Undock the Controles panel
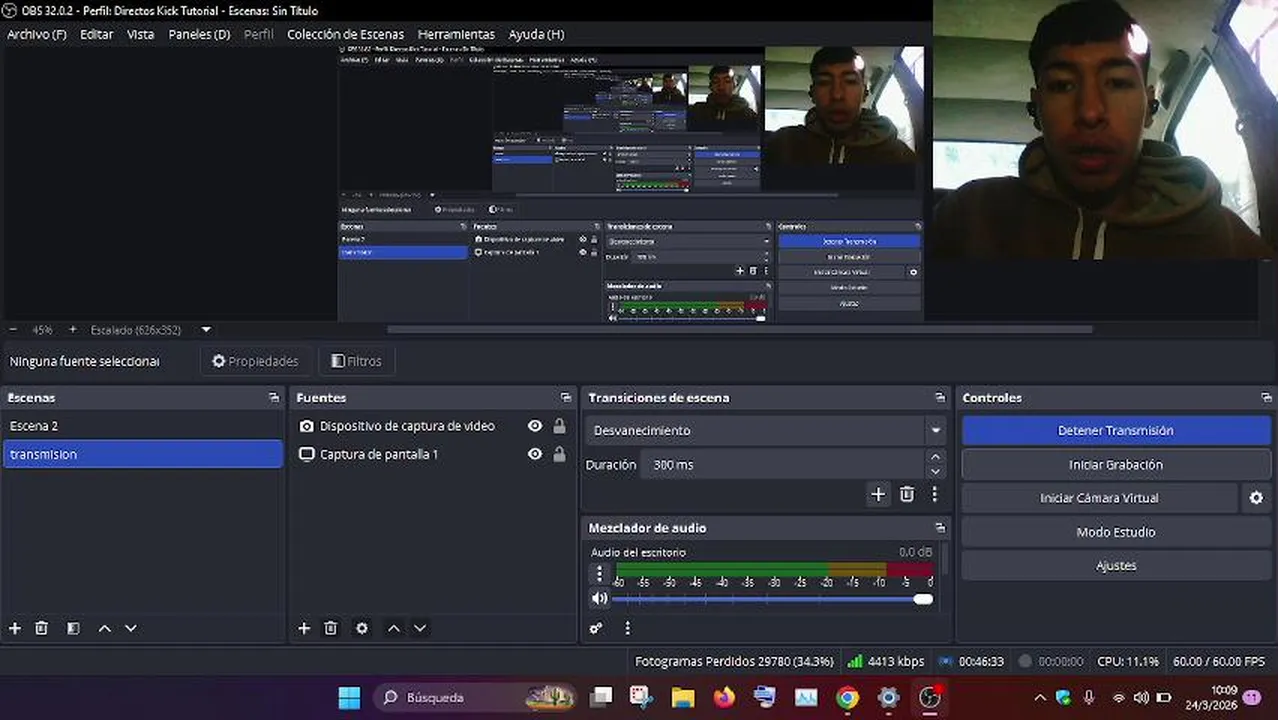The width and height of the screenshot is (1278, 720). click(x=1266, y=397)
